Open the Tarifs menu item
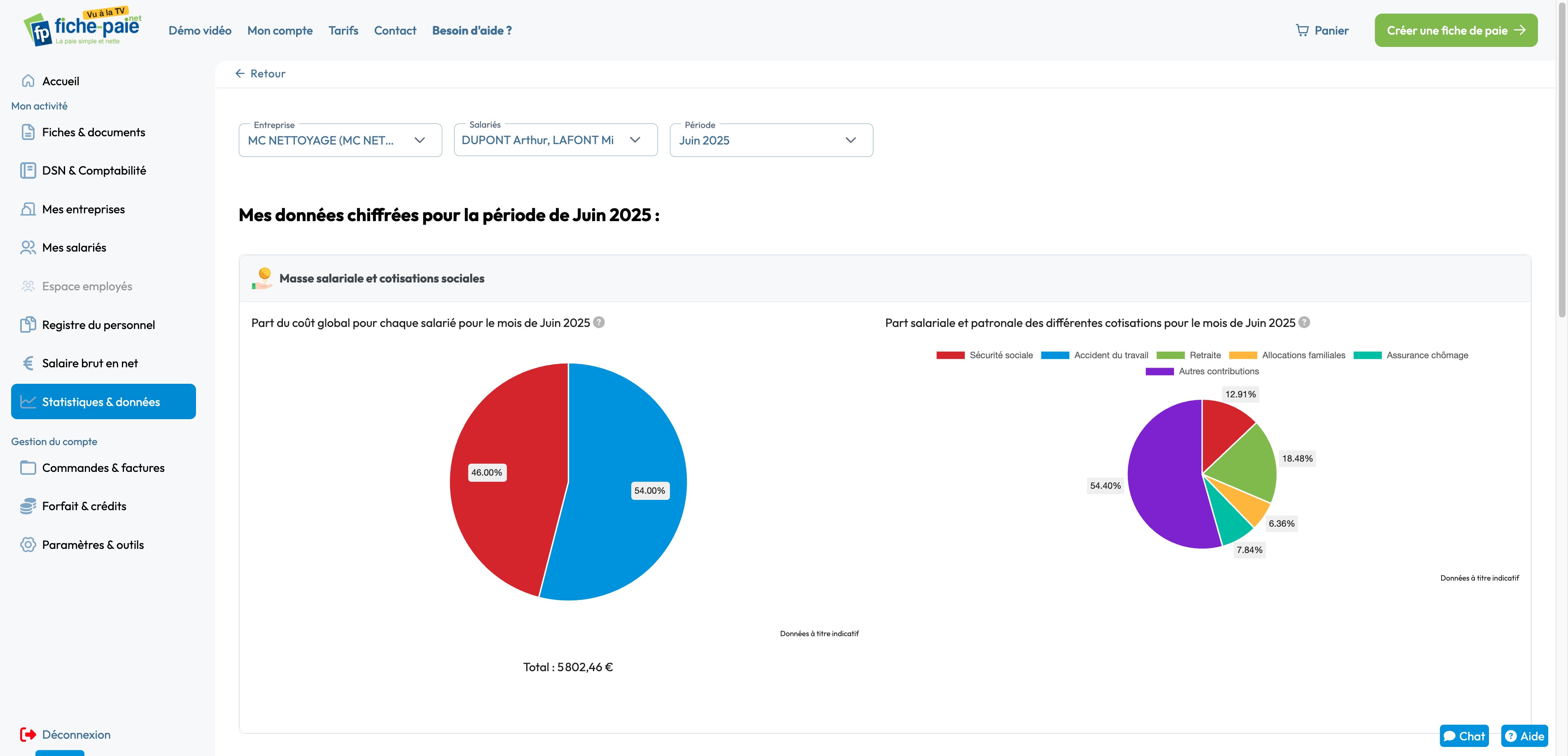This screenshot has height=756, width=1568. [343, 30]
